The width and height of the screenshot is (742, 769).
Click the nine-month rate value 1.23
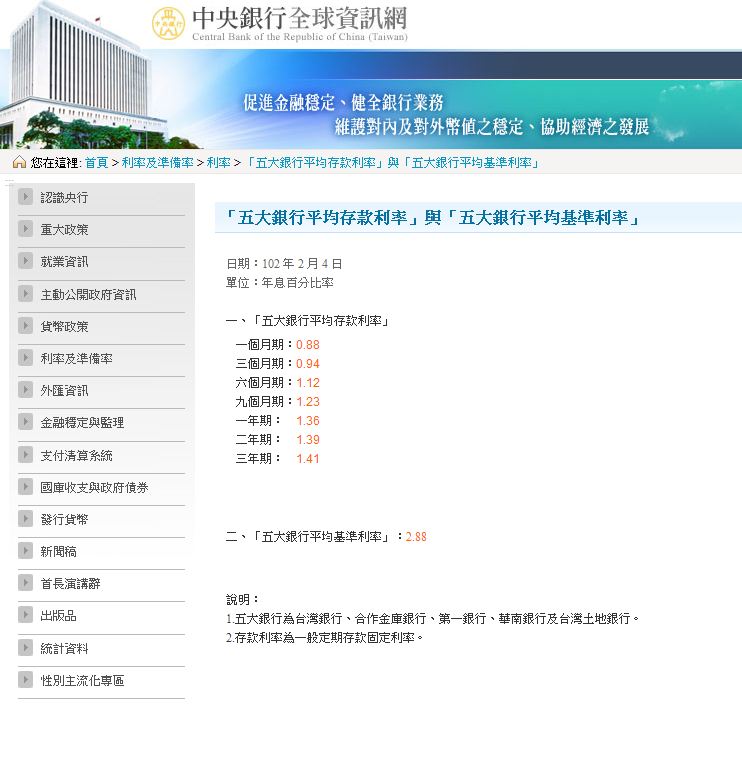tap(307, 402)
